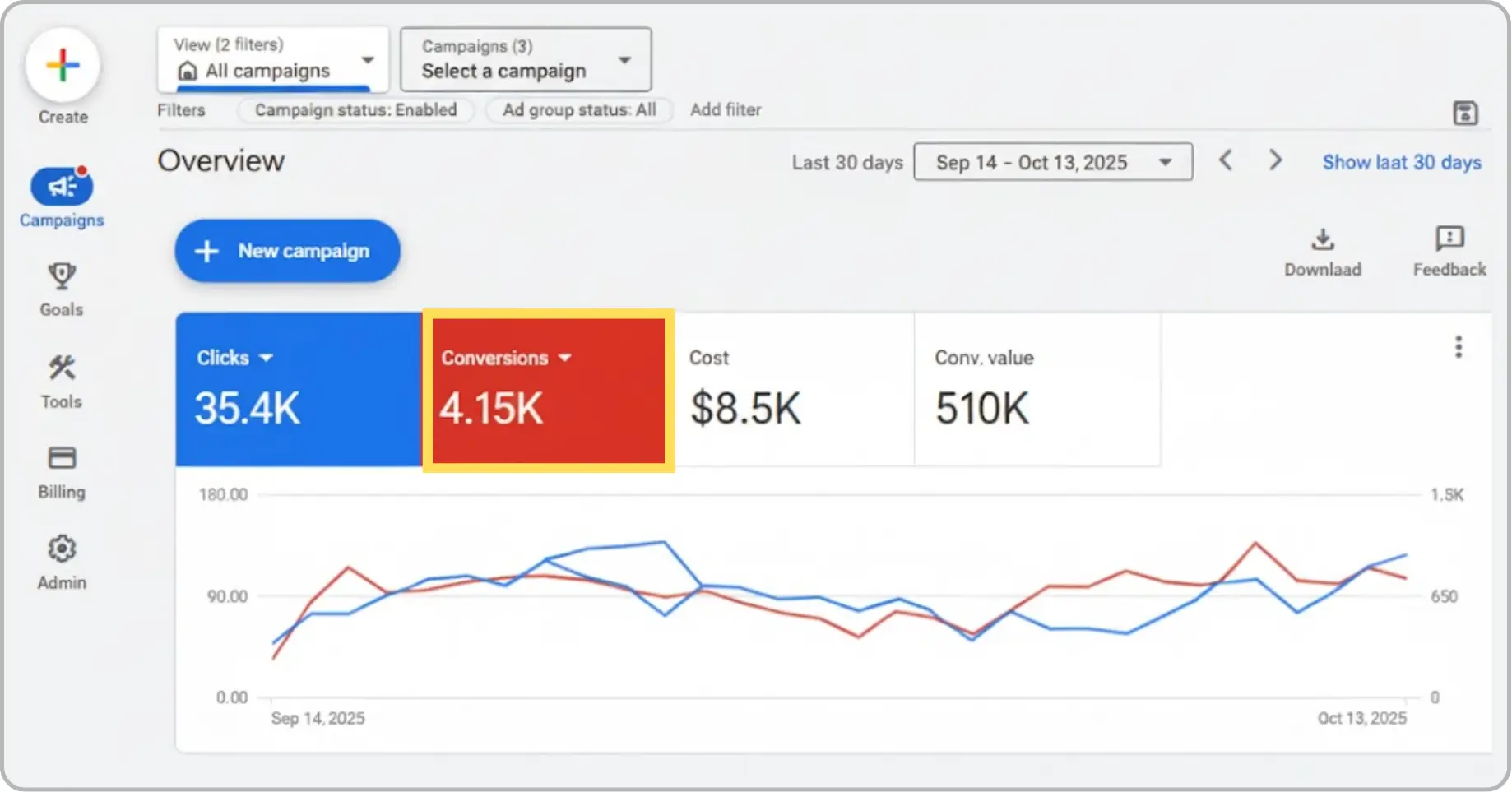Click the 180.00 axis value
This screenshot has height=792, width=1512.
click(x=223, y=494)
